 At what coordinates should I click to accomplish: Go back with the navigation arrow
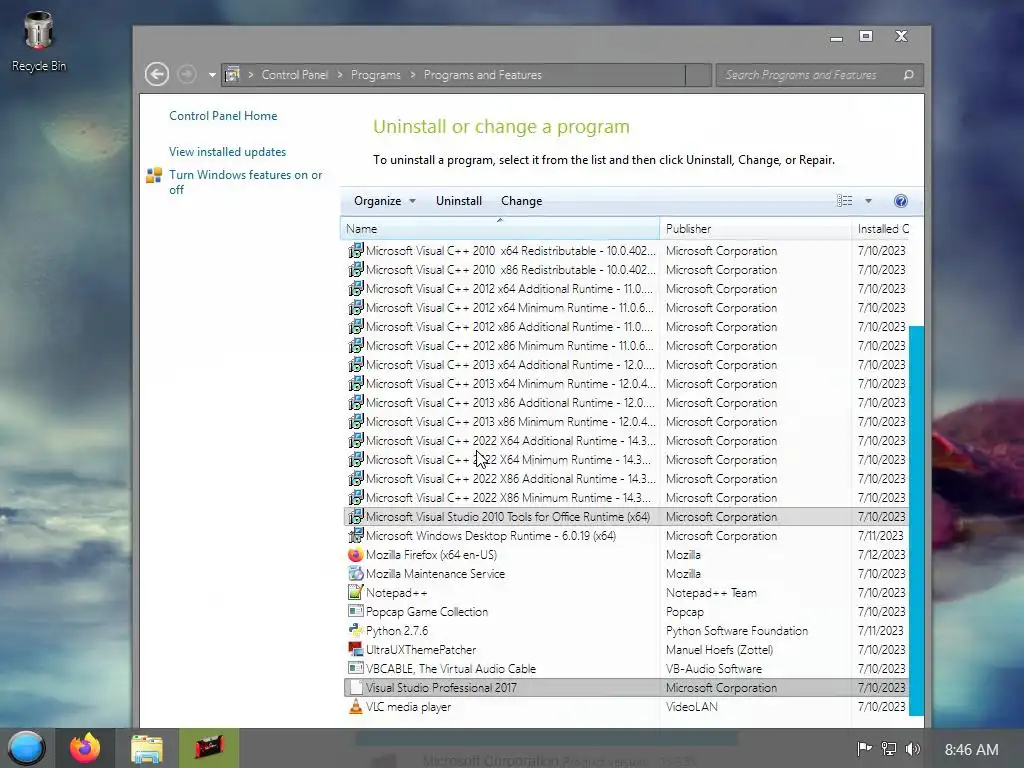[x=157, y=74]
